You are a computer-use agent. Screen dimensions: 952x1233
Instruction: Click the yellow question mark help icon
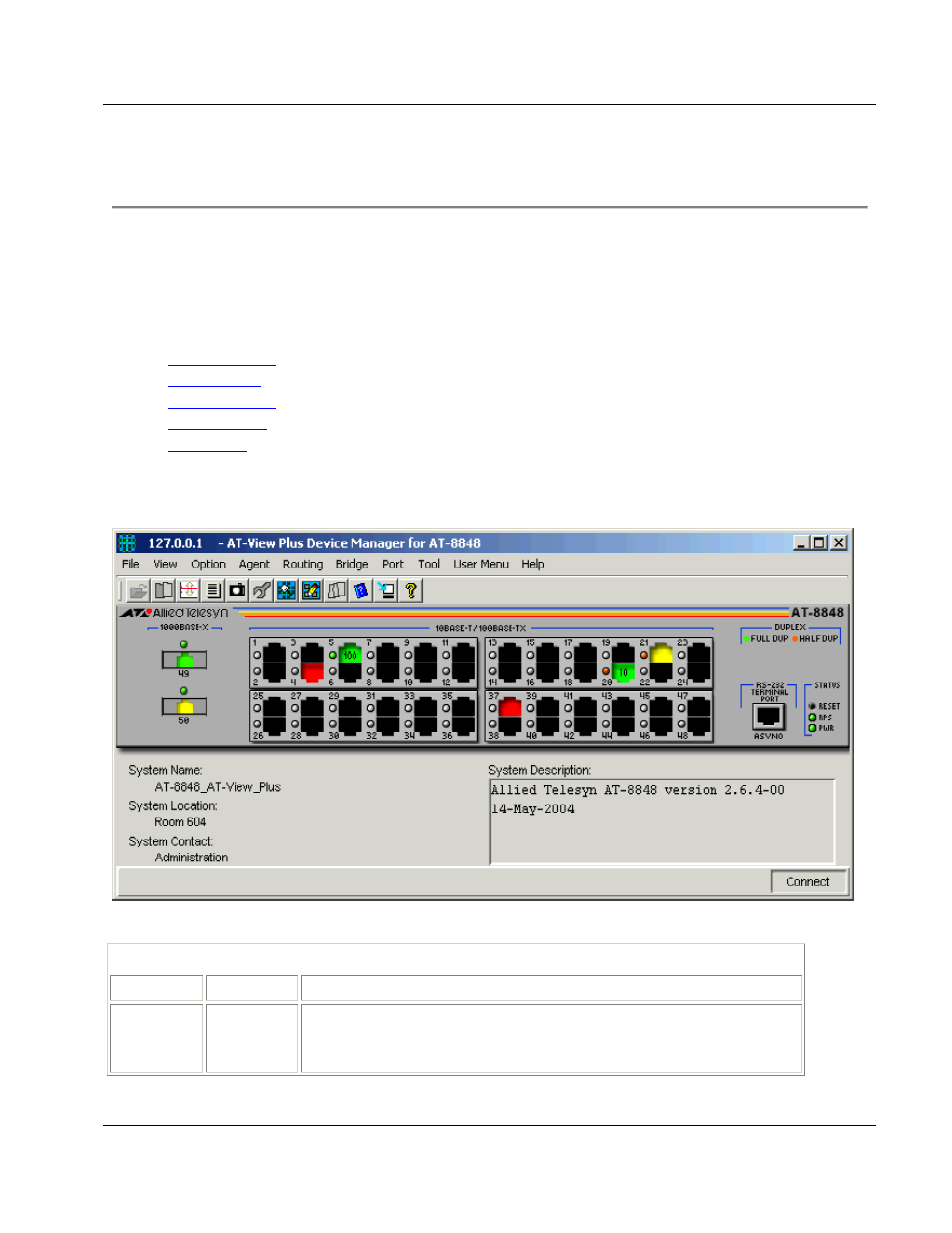pos(410,590)
